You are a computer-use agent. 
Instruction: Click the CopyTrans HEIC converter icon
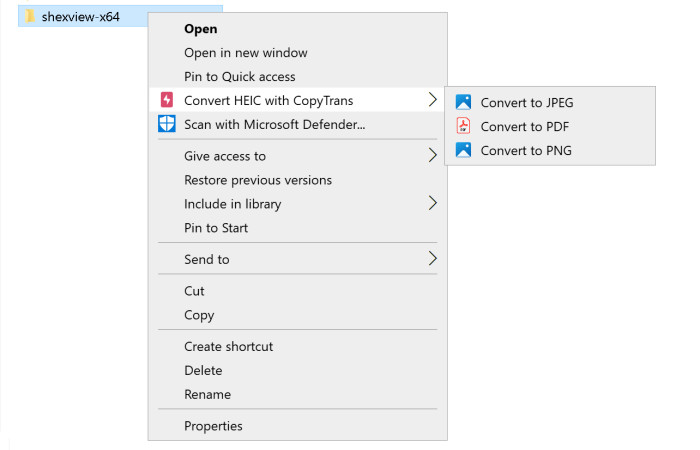click(x=166, y=100)
